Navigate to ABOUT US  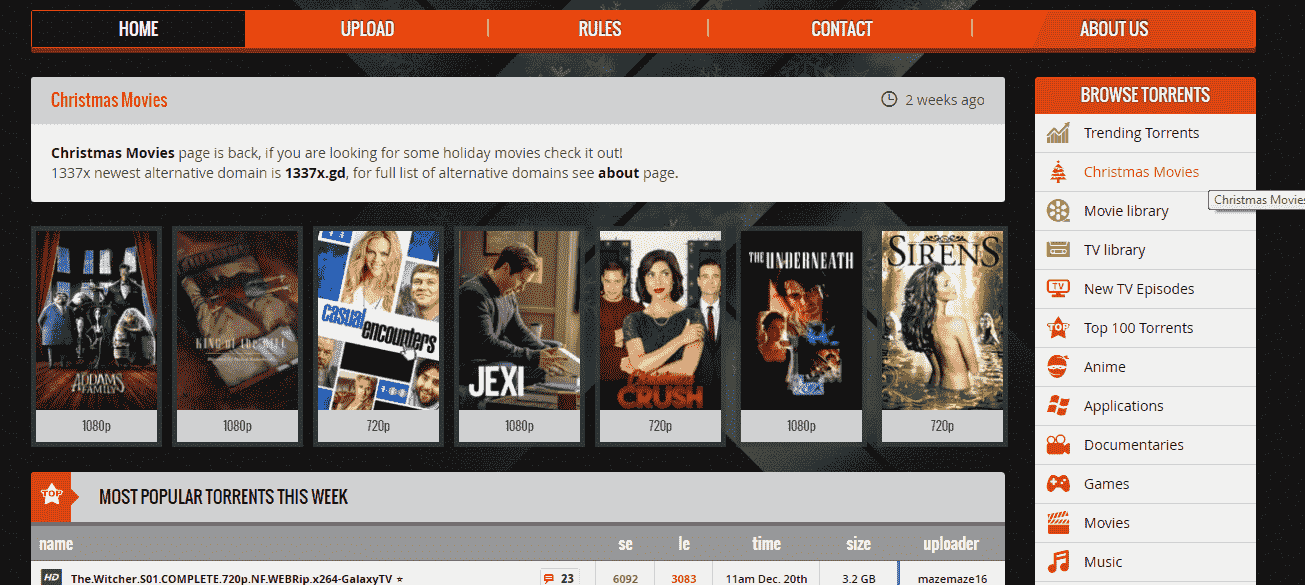tap(1114, 29)
